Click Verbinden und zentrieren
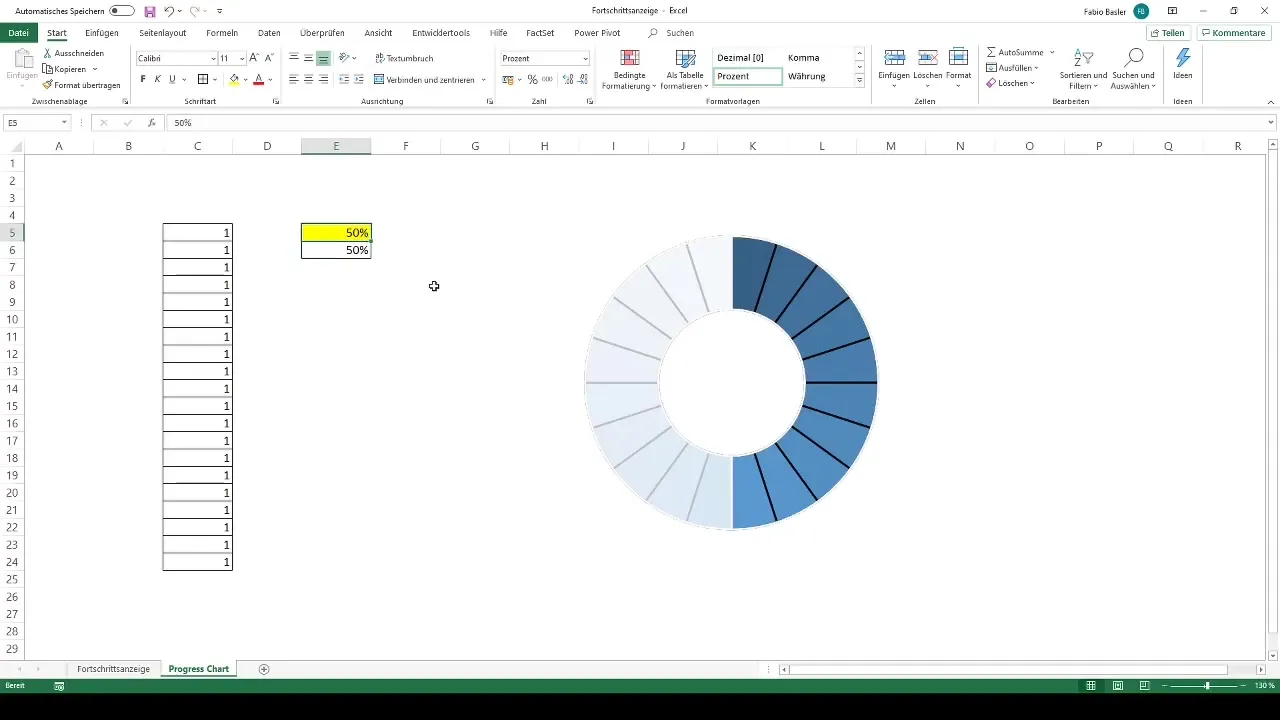Image resolution: width=1280 pixels, height=720 pixels. coord(424,79)
